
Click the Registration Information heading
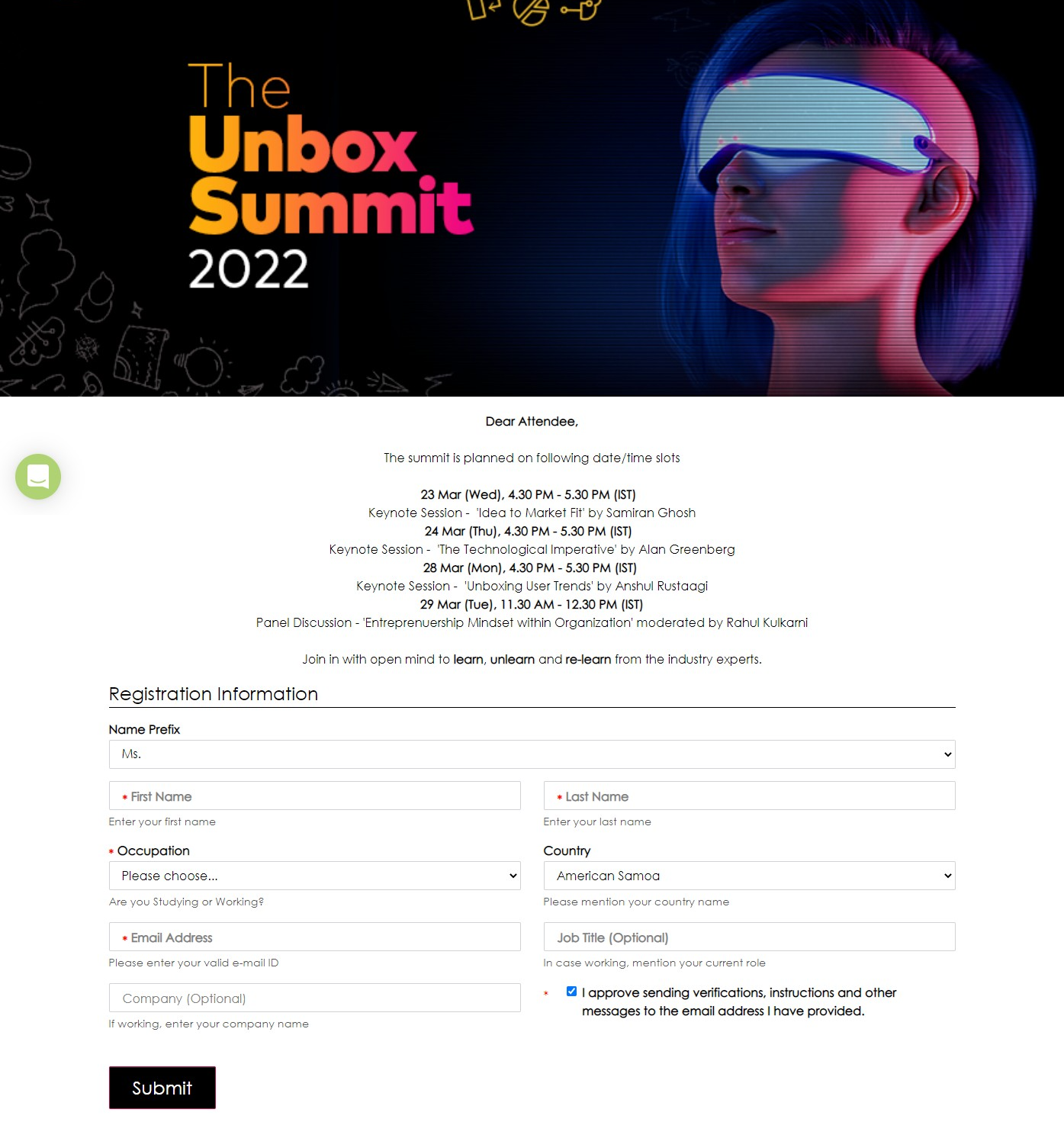[214, 694]
